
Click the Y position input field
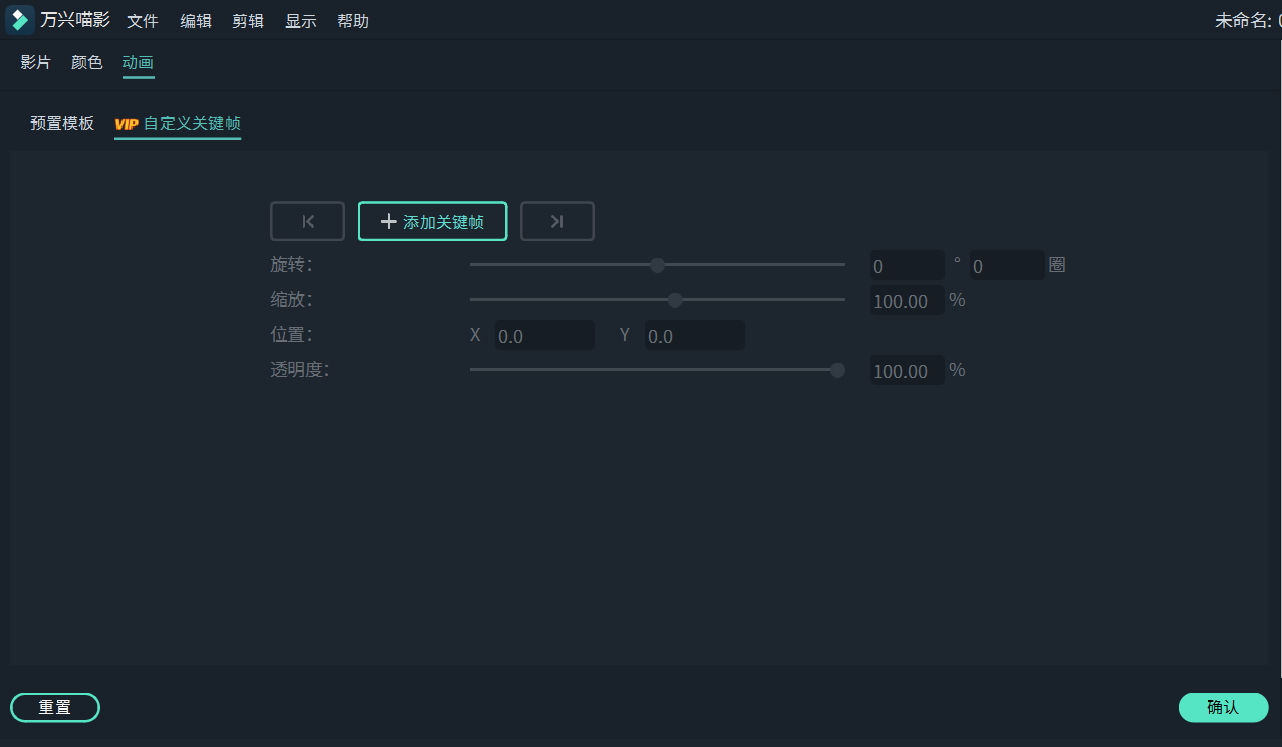point(694,335)
